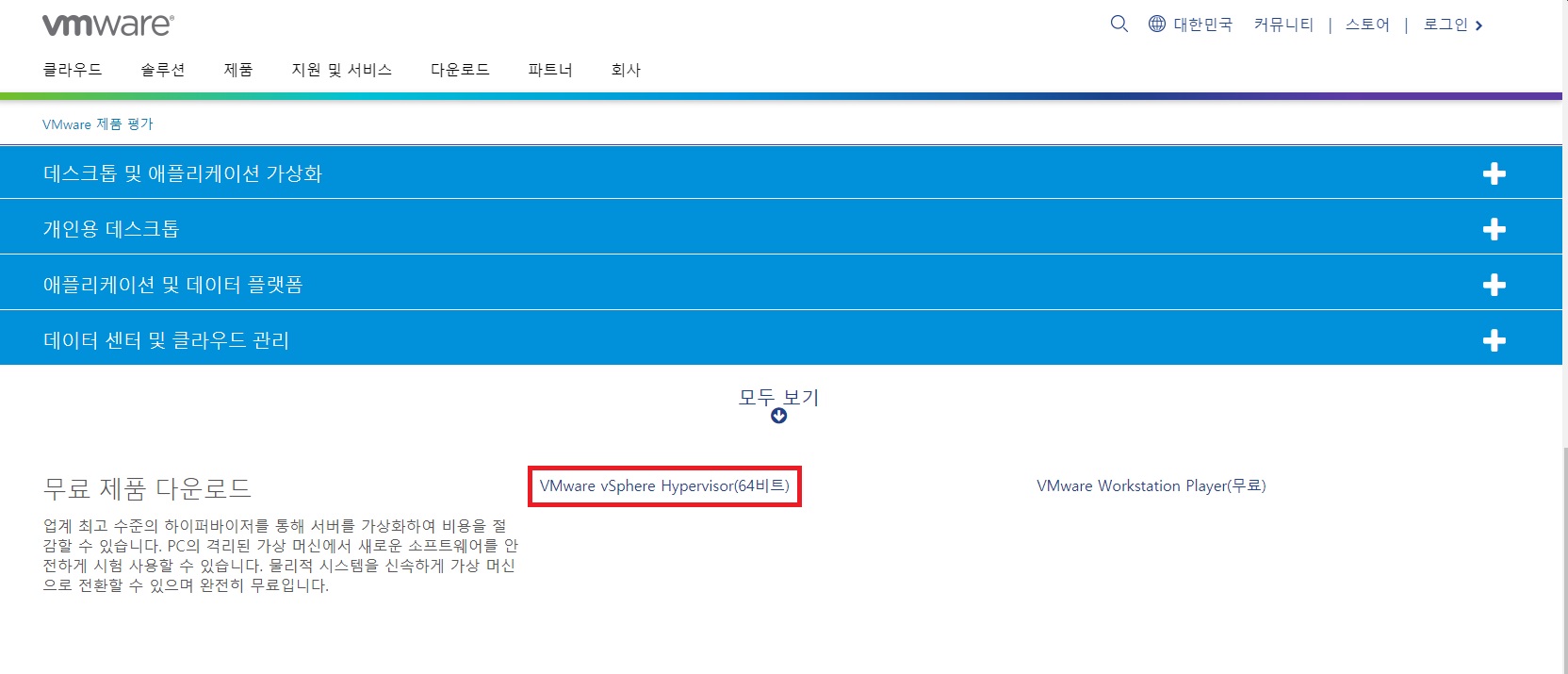1568x674 pixels.
Task: Expand 데이터 센터 및 클라우드 관리 plus icon
Action: [x=1494, y=340]
